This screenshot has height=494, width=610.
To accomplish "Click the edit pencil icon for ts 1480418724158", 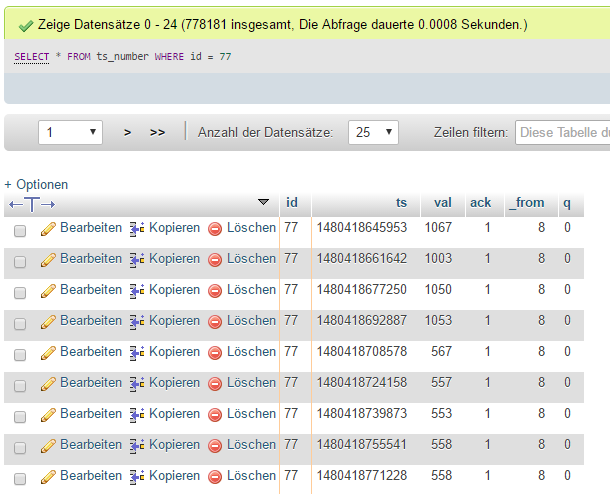I will click(x=48, y=384).
